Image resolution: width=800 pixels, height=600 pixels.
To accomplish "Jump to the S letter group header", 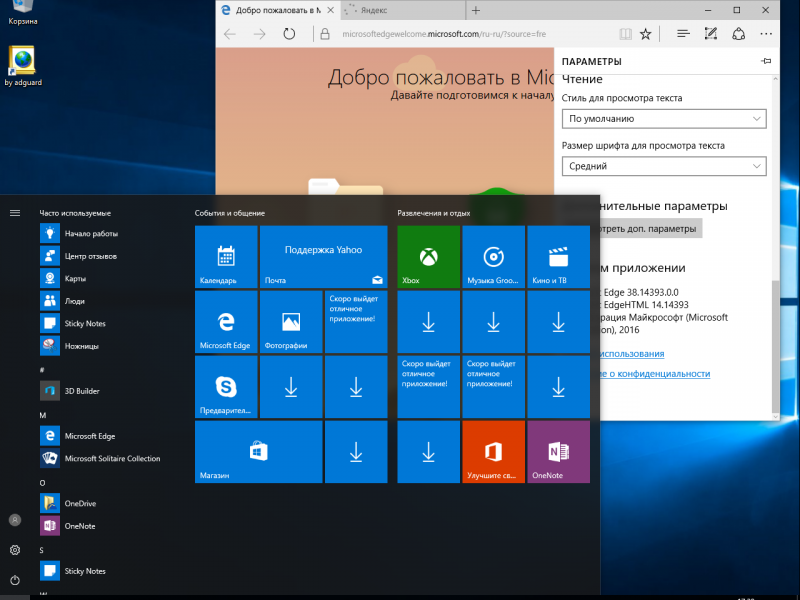I will (42, 550).
